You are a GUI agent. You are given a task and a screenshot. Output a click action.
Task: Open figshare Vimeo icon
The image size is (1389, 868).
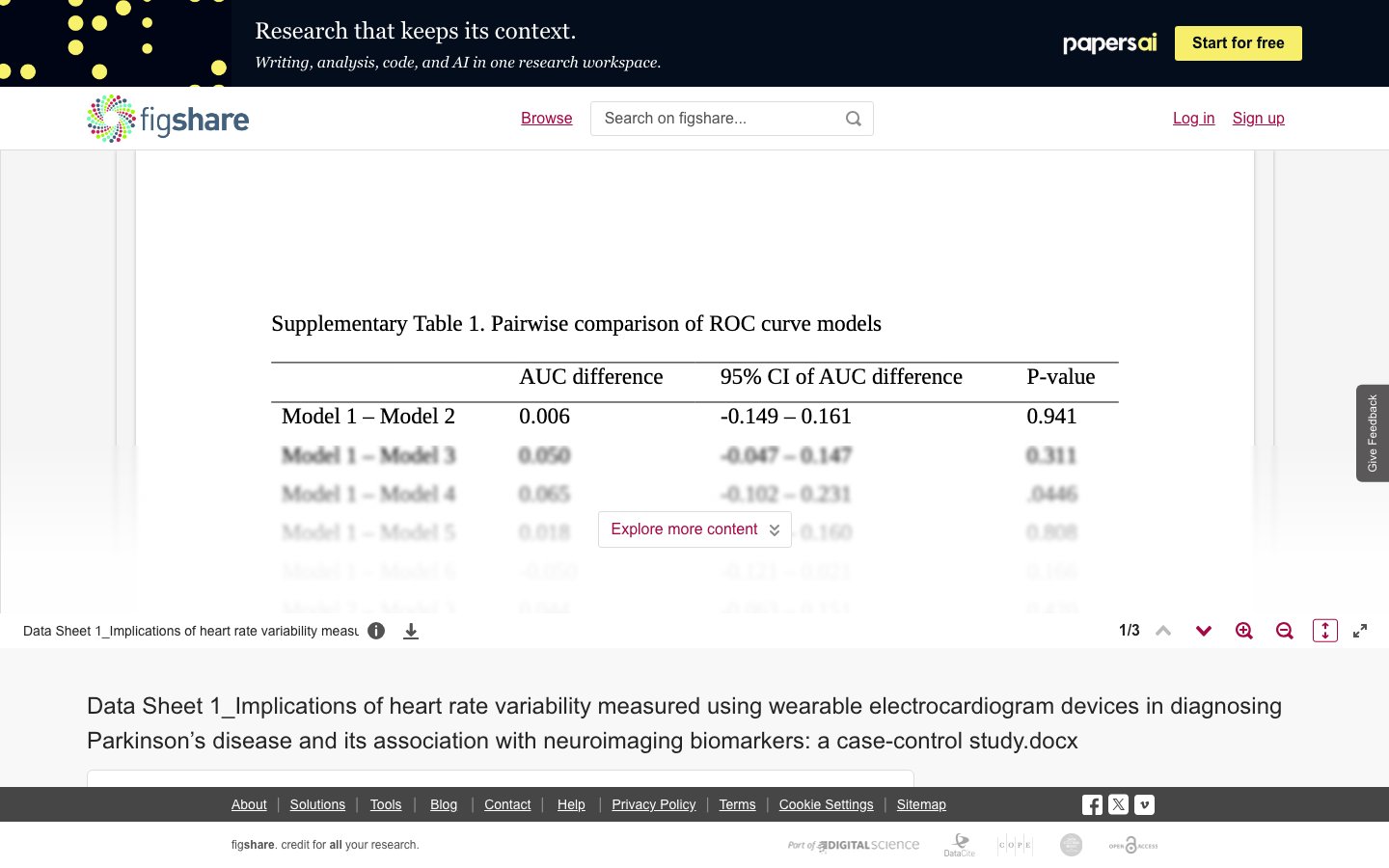pyautogui.click(x=1144, y=804)
